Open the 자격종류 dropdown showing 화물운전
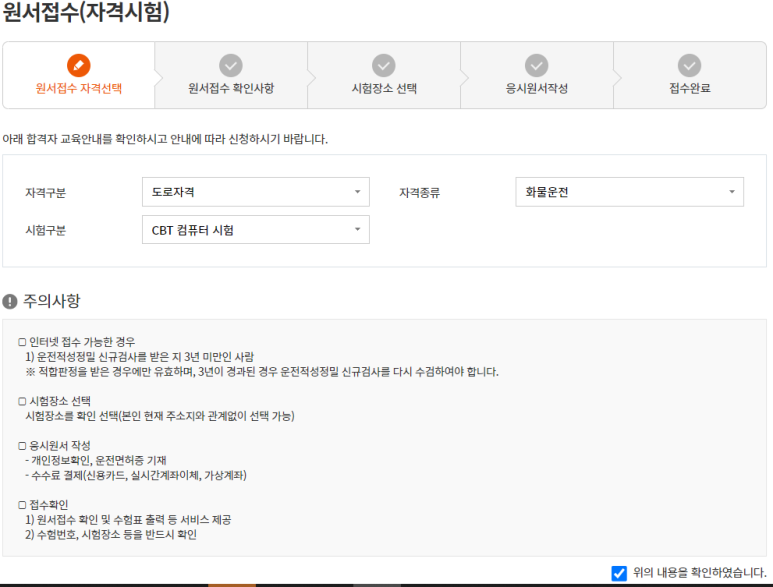Viewport: 773px width, 587px height. click(x=630, y=192)
